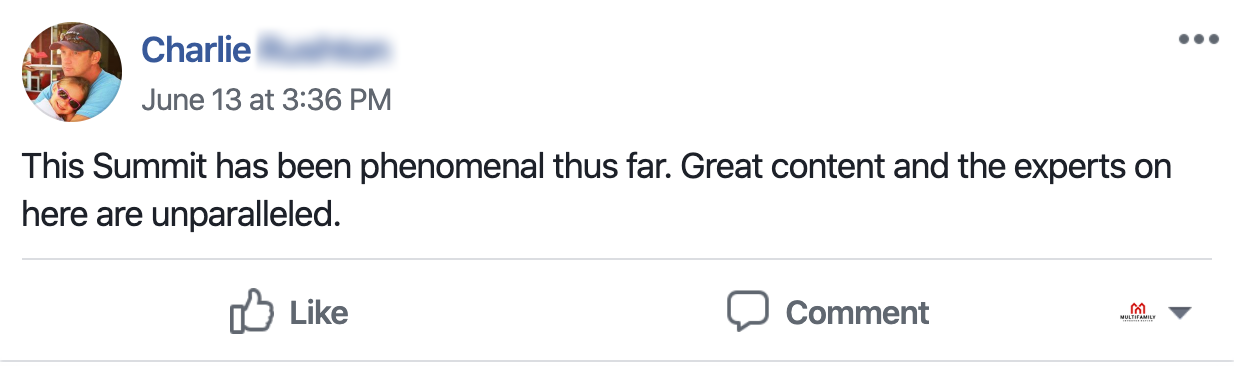Click the Multifamily page logo icon
Viewport: 1234px width, 366px height.
[1138, 312]
